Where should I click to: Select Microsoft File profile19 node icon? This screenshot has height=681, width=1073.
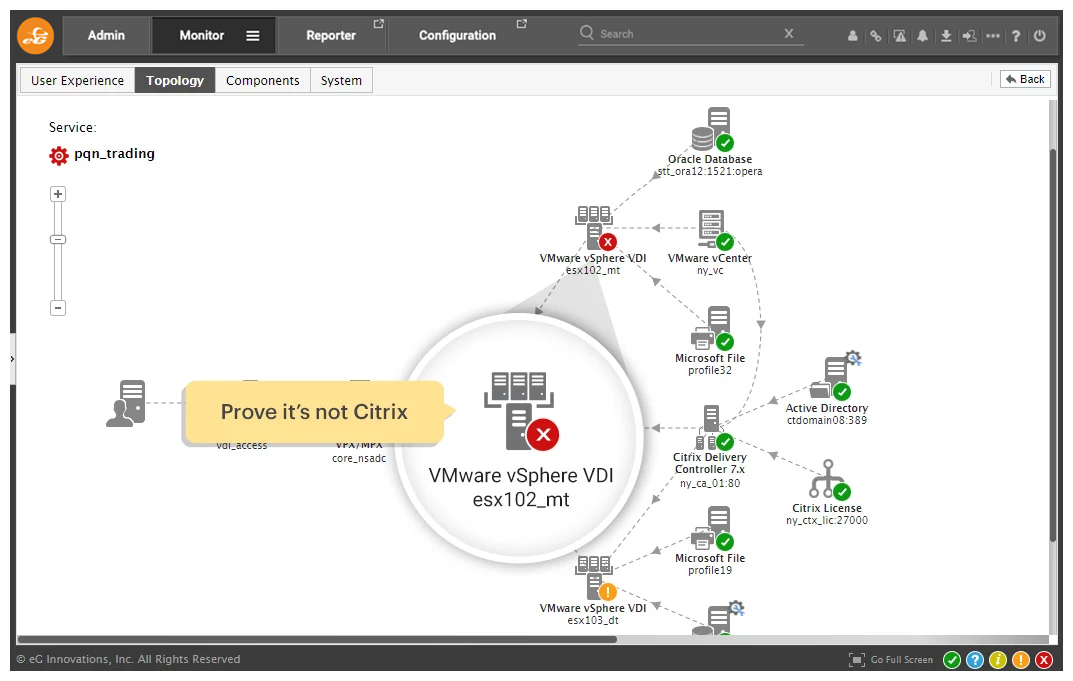coord(712,528)
